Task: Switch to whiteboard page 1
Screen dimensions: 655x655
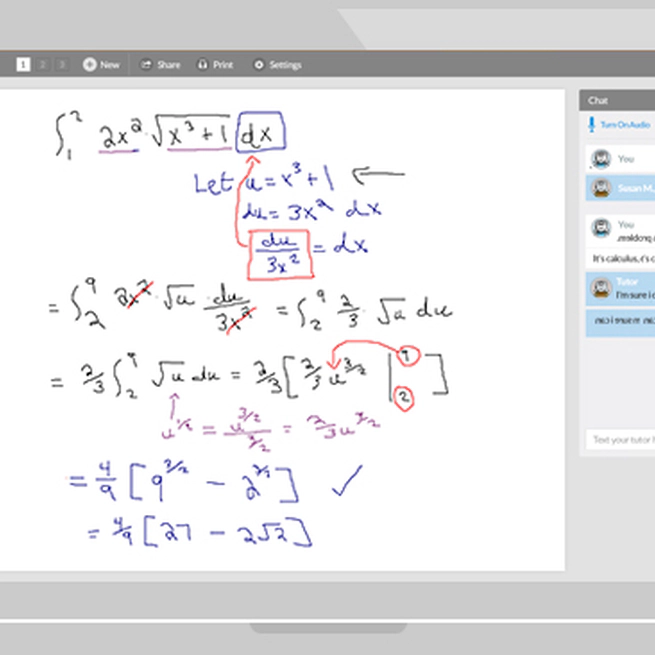Action: pyautogui.click(x=23, y=65)
